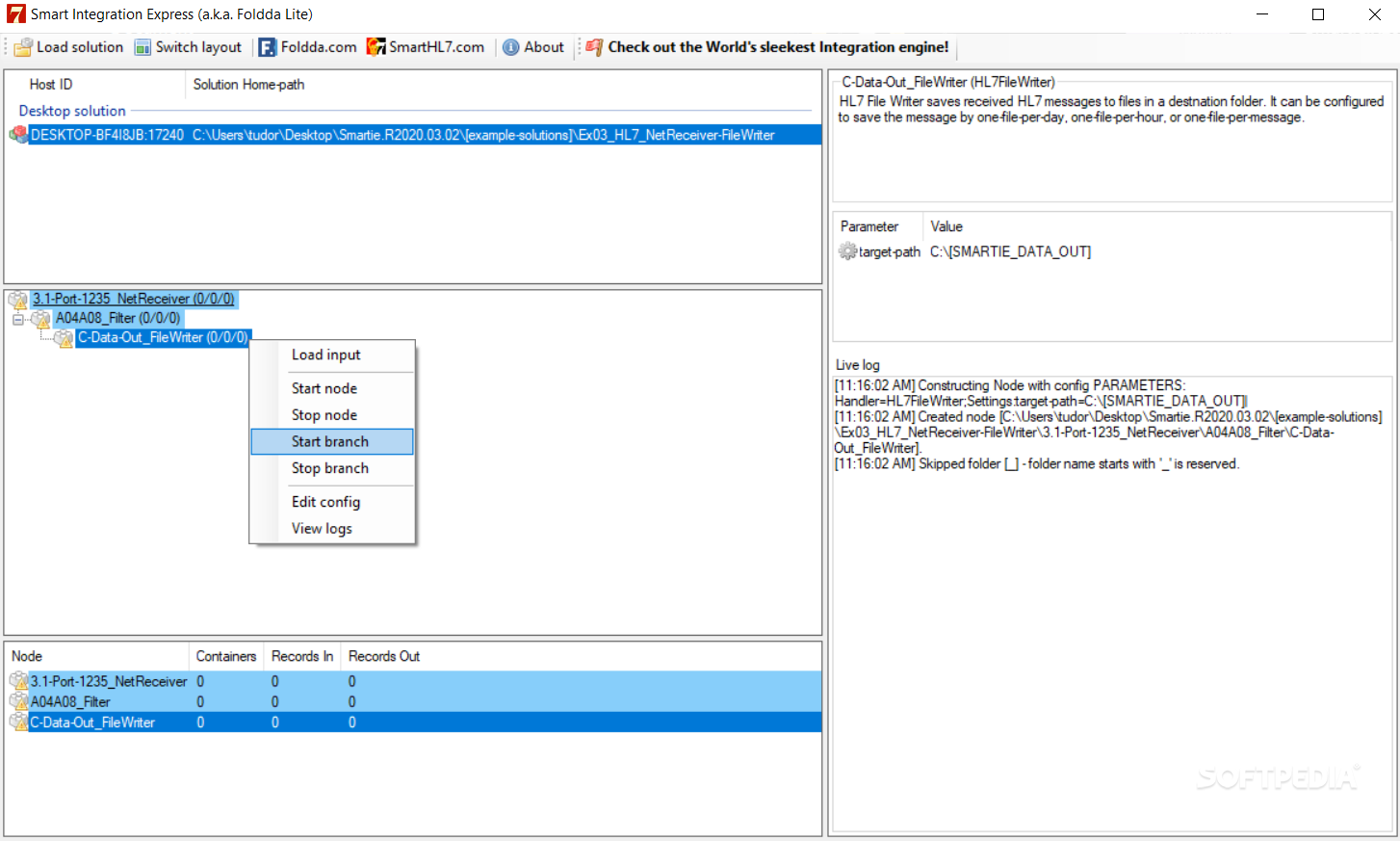
Task: Click the C:\[SMARTIE_DATA_OUT] value cell
Action: pos(1010,251)
